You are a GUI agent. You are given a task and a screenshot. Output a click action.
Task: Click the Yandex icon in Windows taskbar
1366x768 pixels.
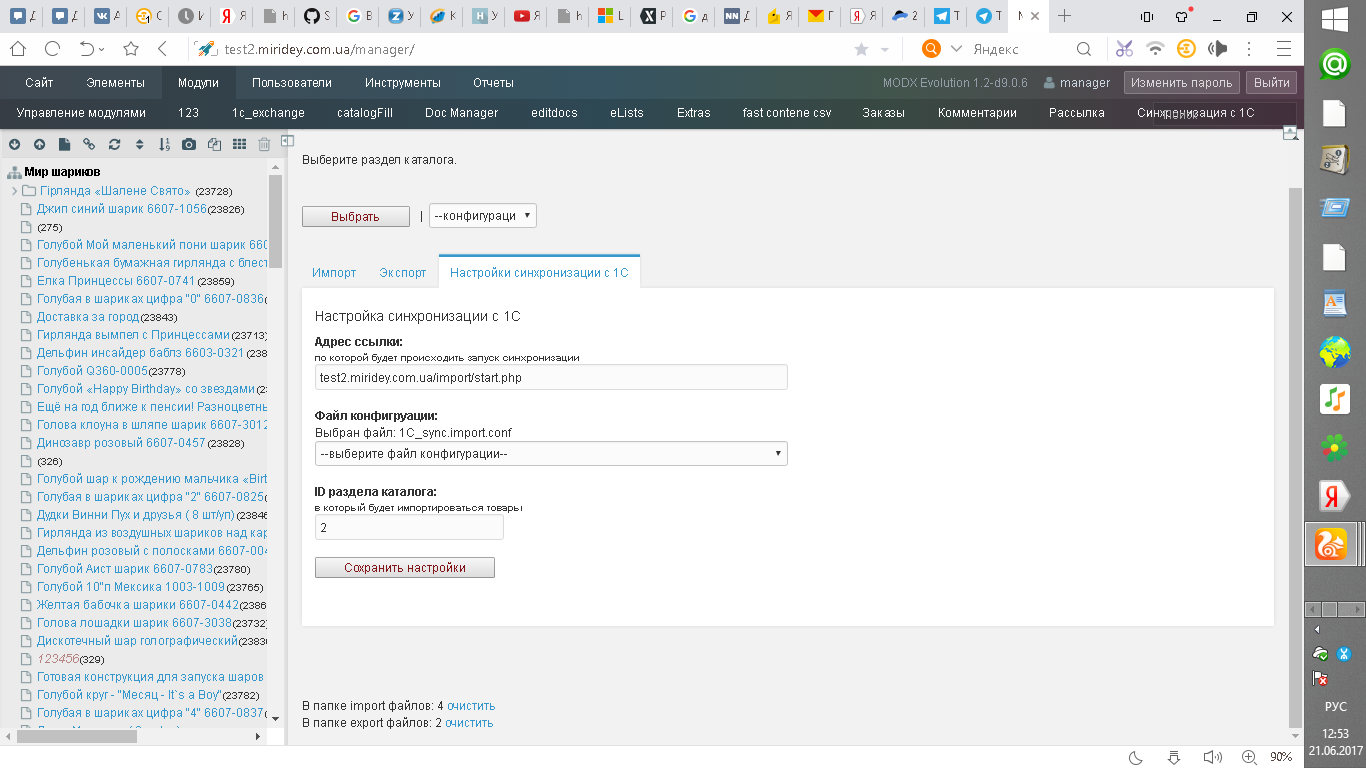click(x=1334, y=496)
